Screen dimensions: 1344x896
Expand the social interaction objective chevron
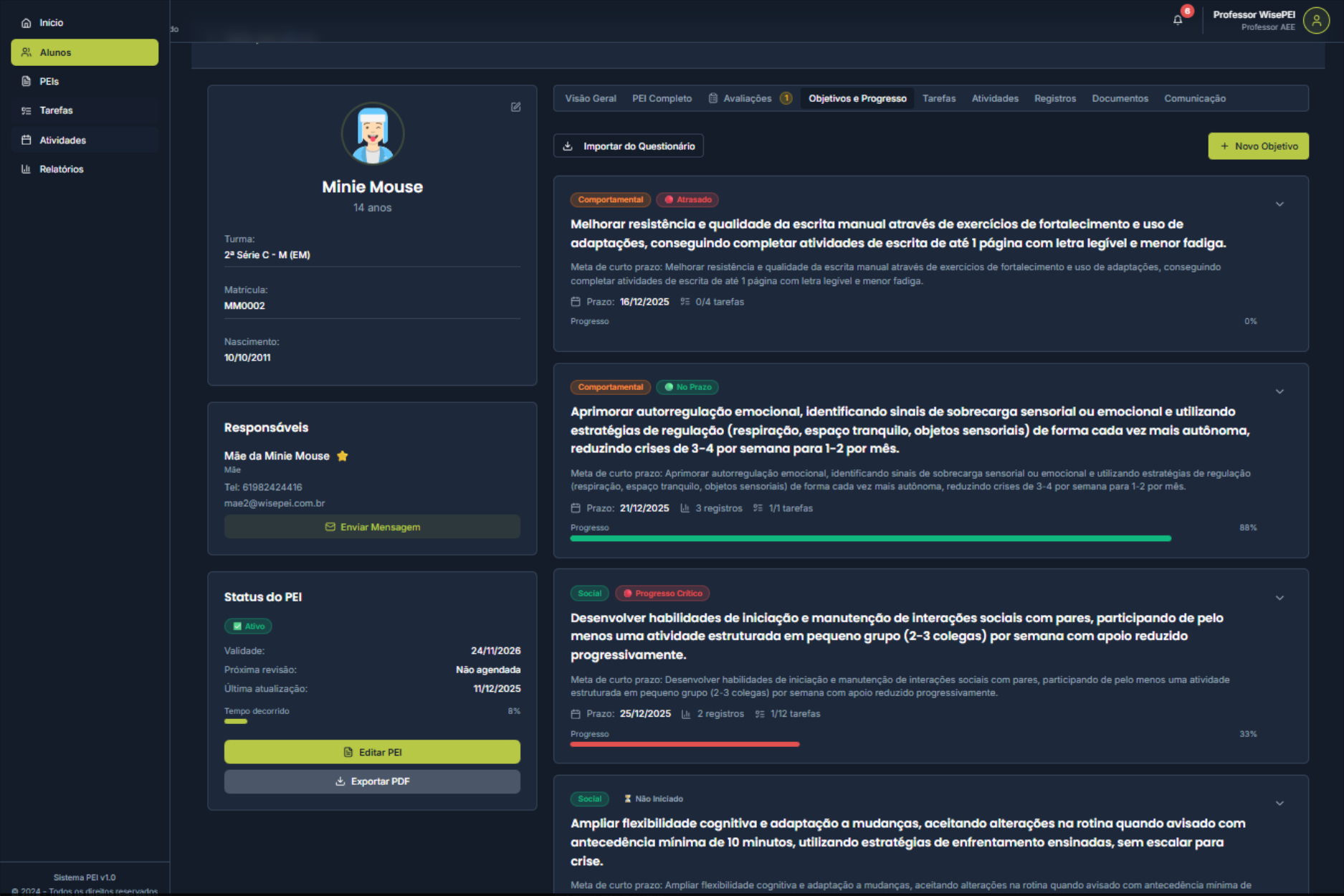(1279, 598)
